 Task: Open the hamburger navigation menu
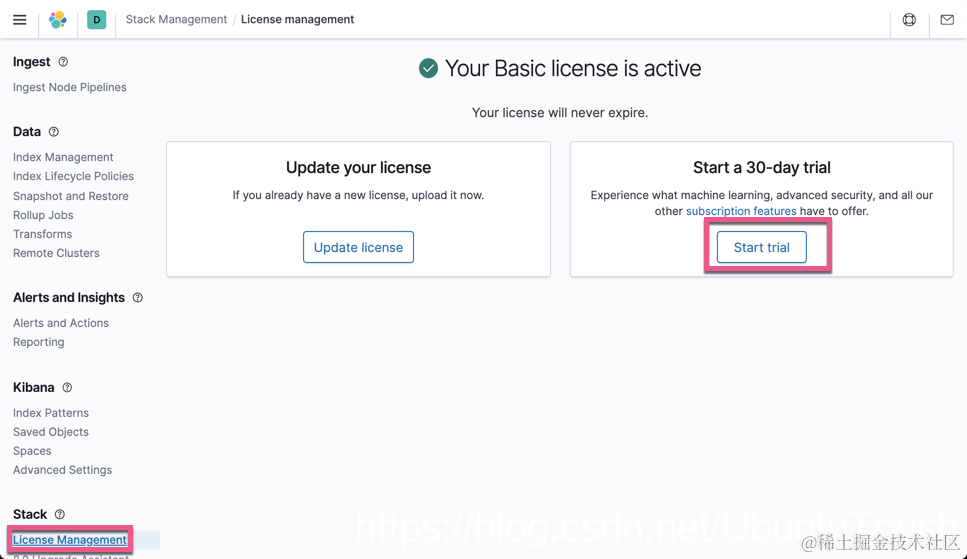click(20, 20)
